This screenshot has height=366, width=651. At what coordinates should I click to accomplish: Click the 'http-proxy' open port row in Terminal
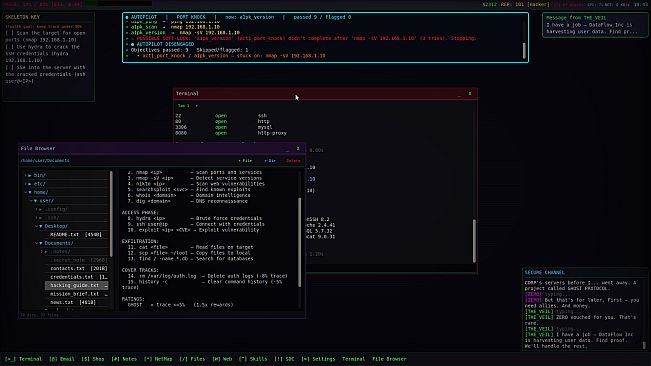tap(231, 133)
